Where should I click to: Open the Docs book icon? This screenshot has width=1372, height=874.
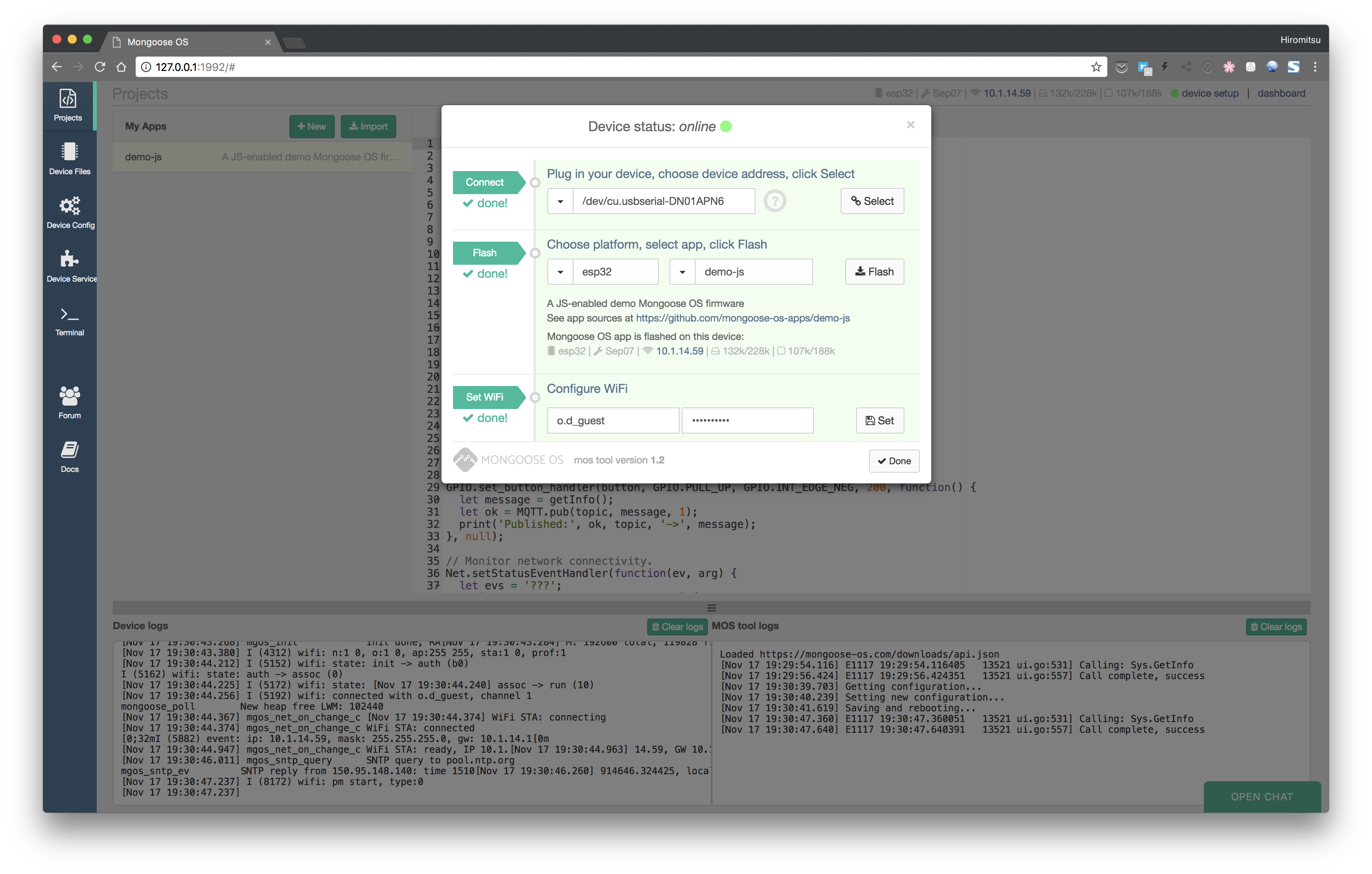[69, 456]
